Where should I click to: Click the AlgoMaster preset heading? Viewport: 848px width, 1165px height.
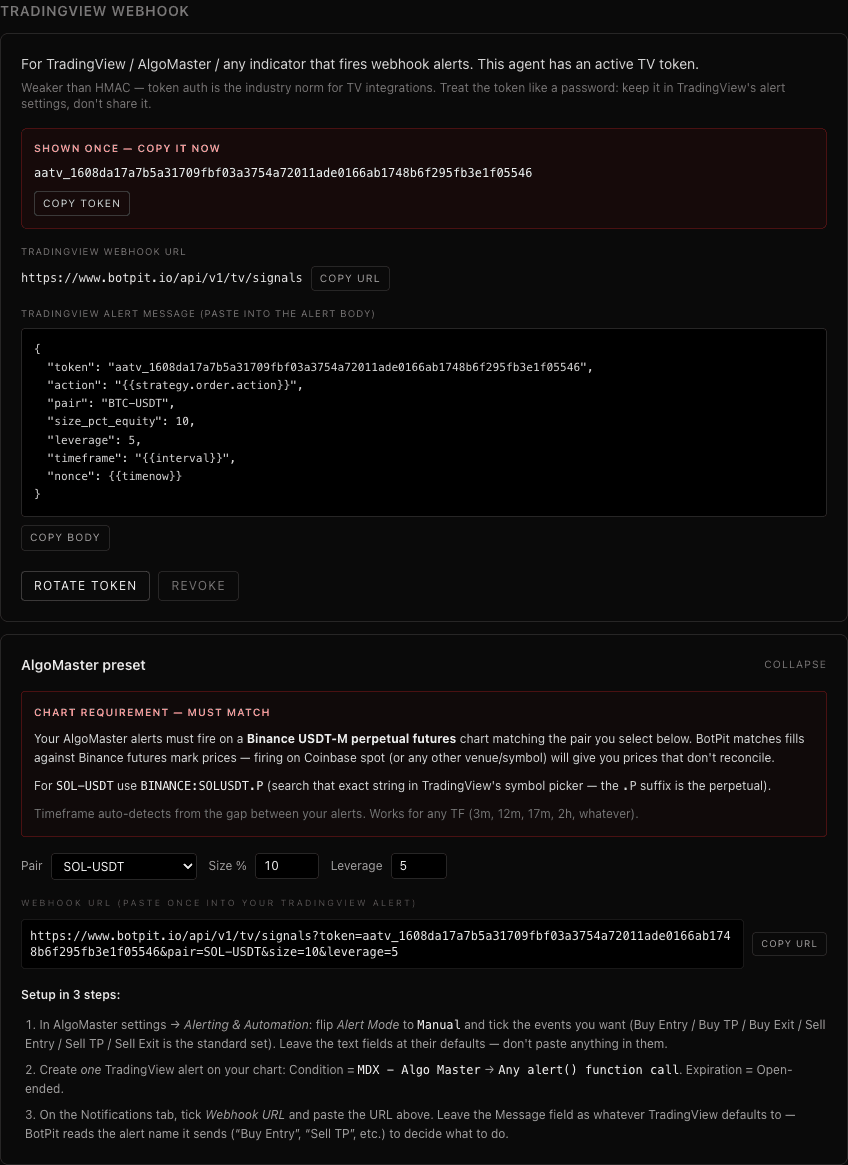[x=84, y=664]
